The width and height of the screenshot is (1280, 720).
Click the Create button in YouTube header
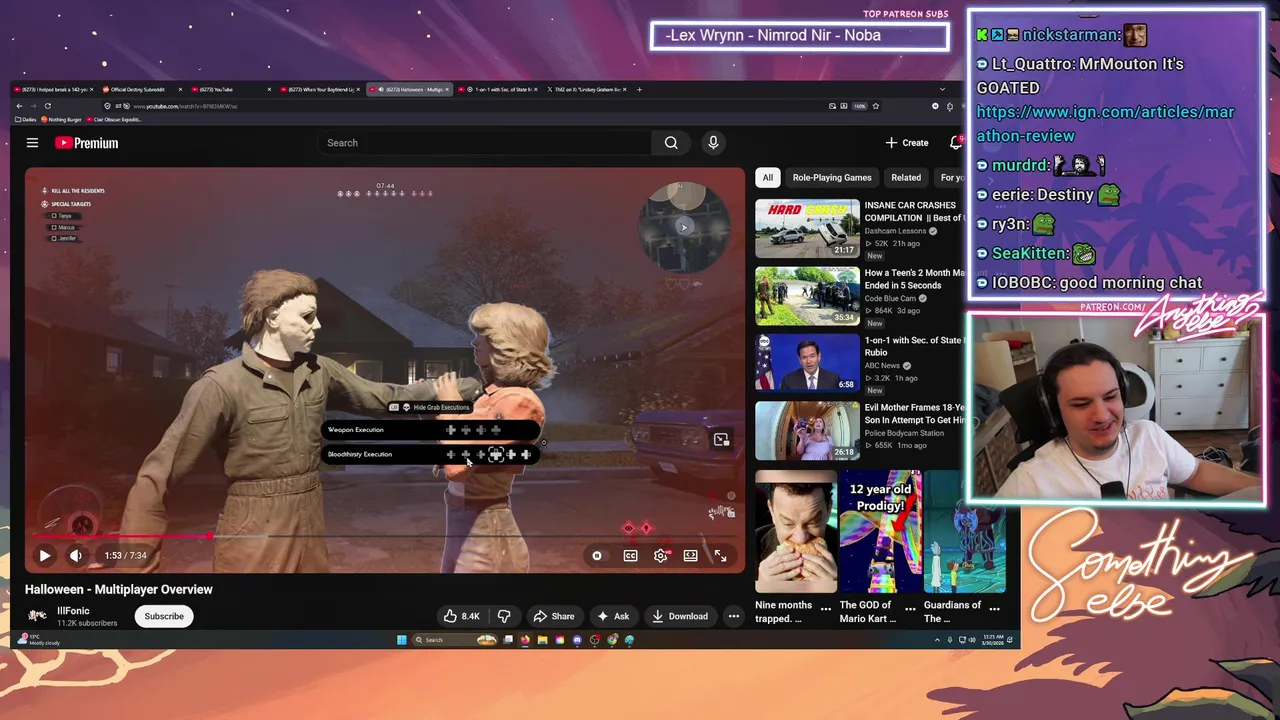907,143
